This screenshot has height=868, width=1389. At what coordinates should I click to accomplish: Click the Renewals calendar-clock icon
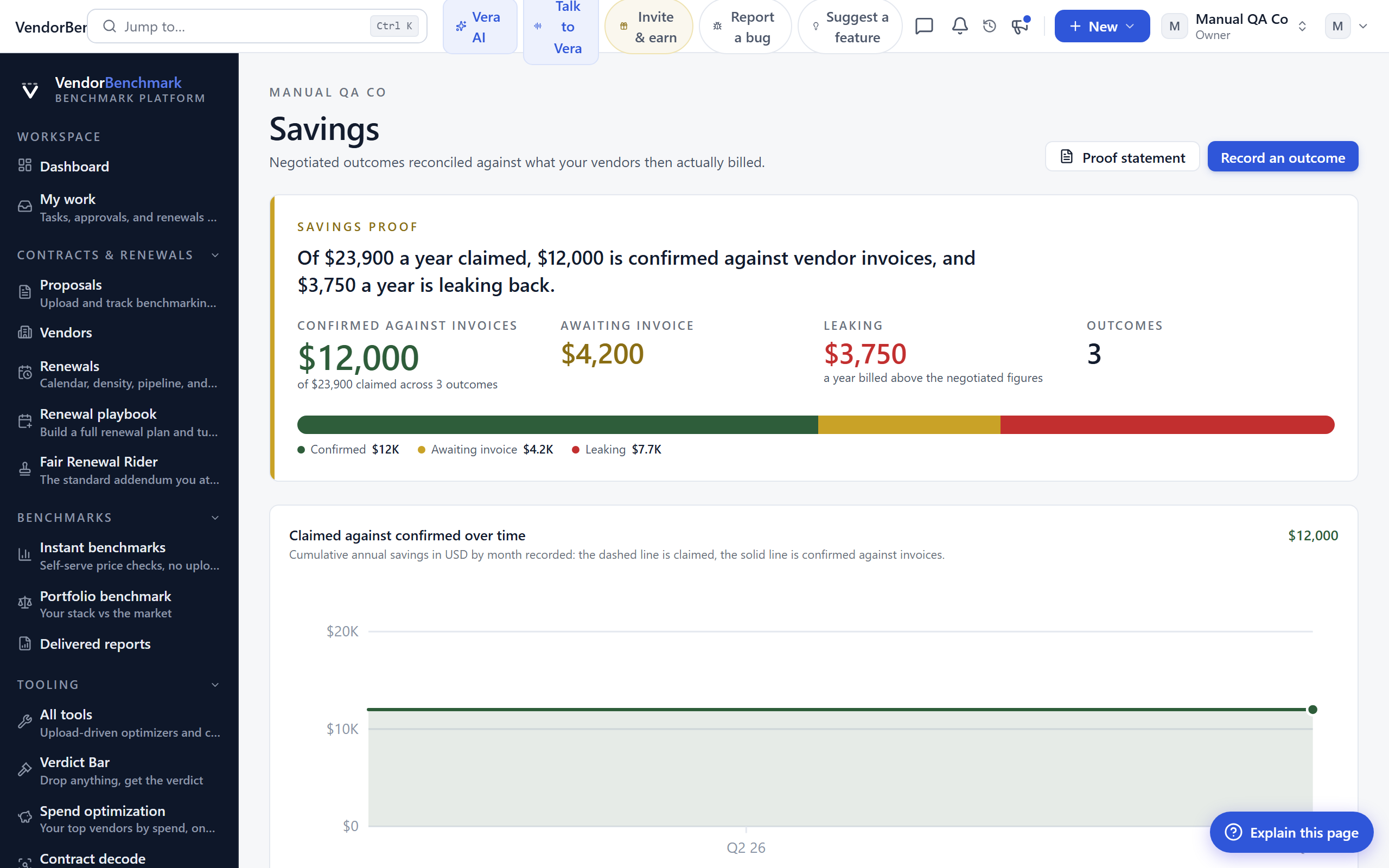24,373
